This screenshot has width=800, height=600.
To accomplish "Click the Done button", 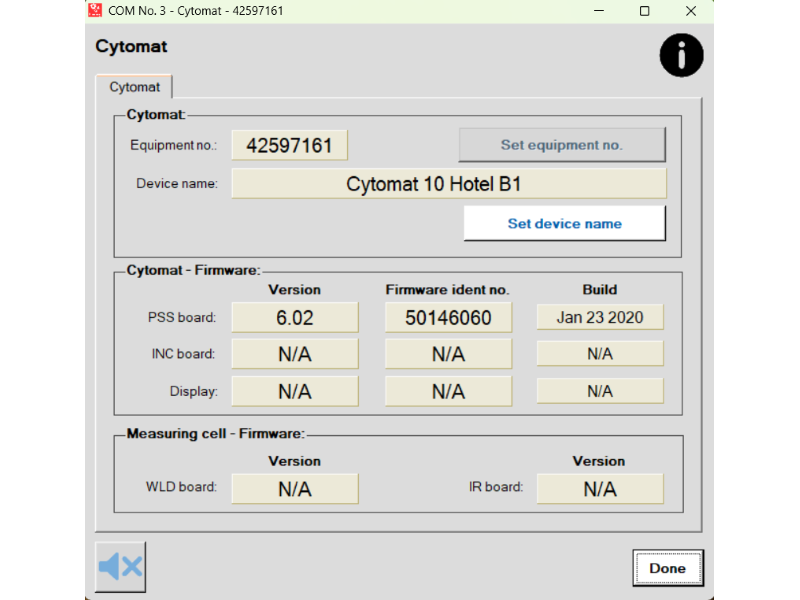I will [x=667, y=568].
